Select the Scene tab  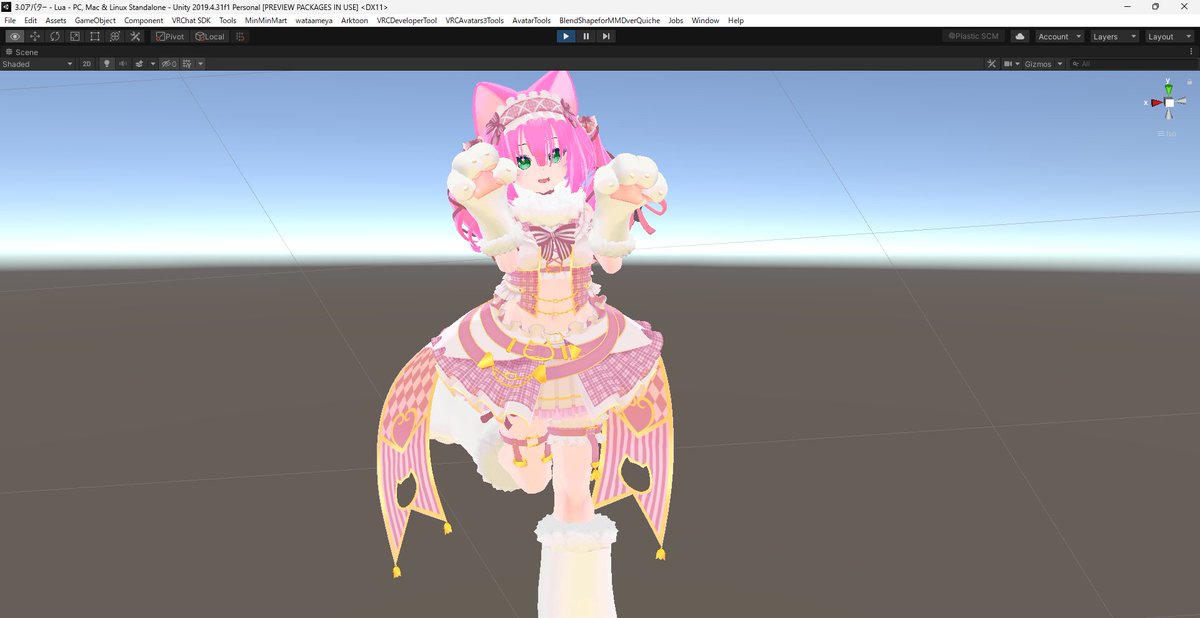(21, 51)
